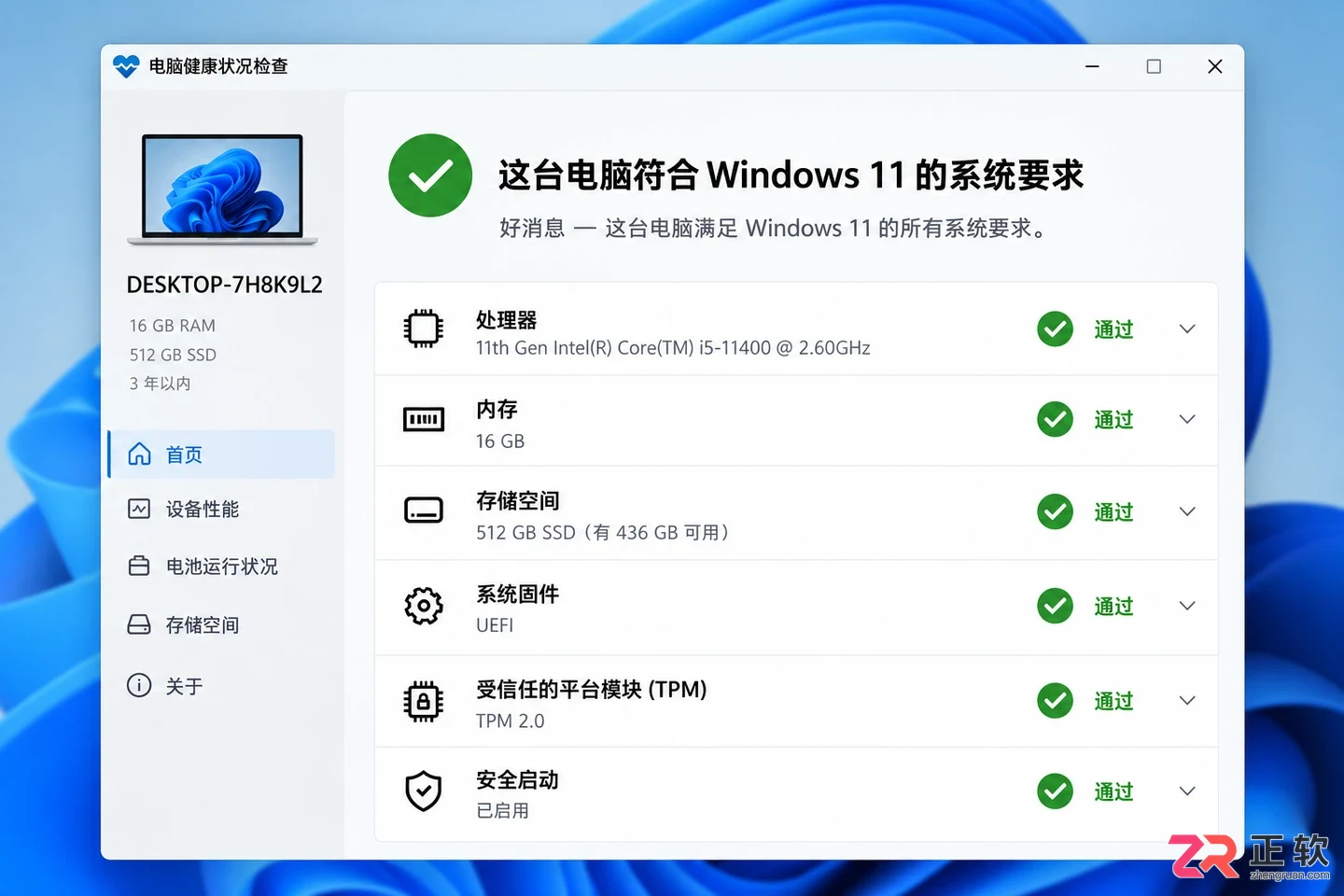The height and width of the screenshot is (896, 1344).
Task: Click the 3 年以内 device age text
Action: tap(160, 384)
